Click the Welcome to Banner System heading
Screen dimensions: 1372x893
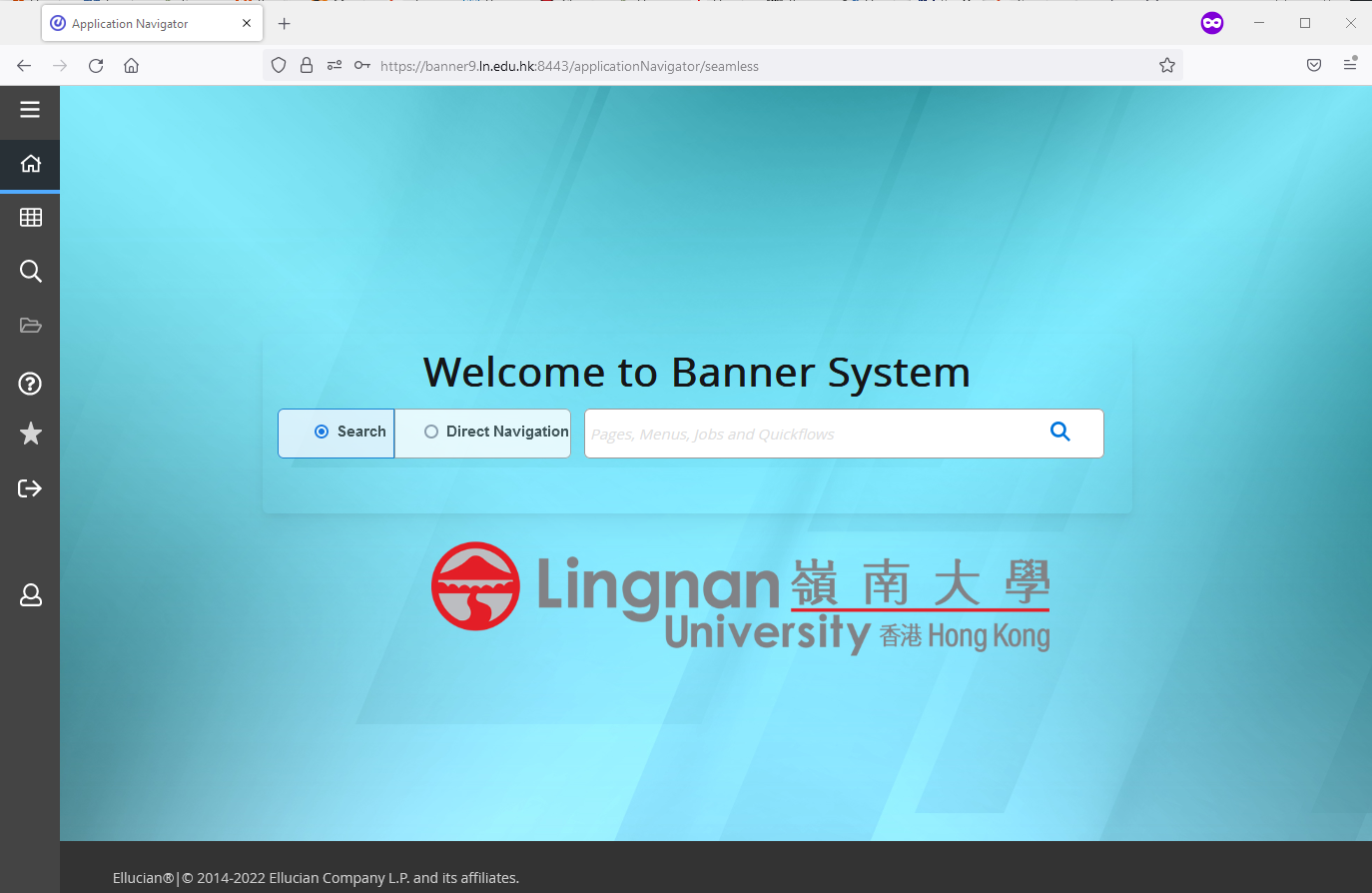click(x=697, y=373)
